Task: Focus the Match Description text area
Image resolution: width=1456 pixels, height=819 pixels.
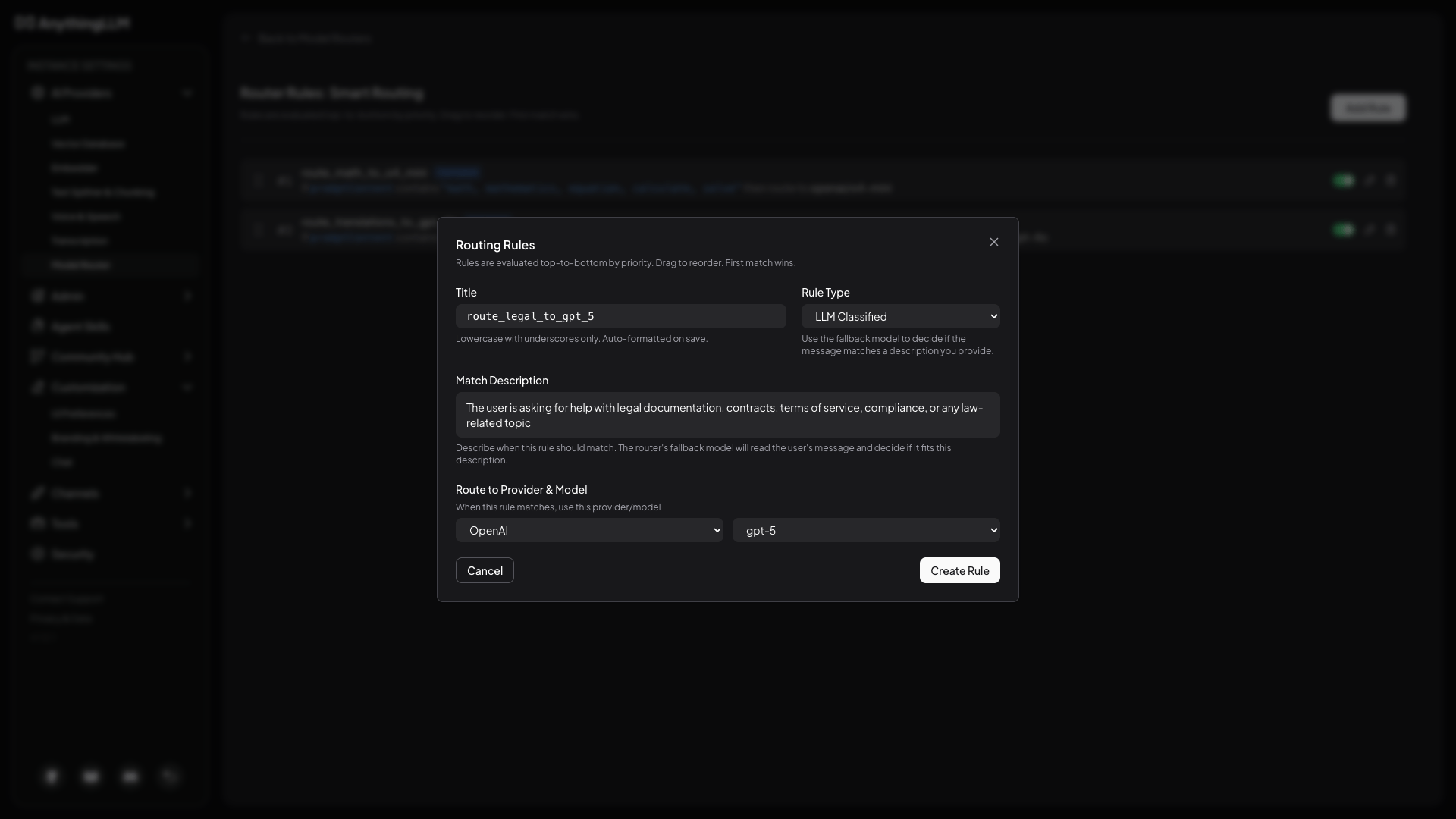Action: [x=727, y=415]
